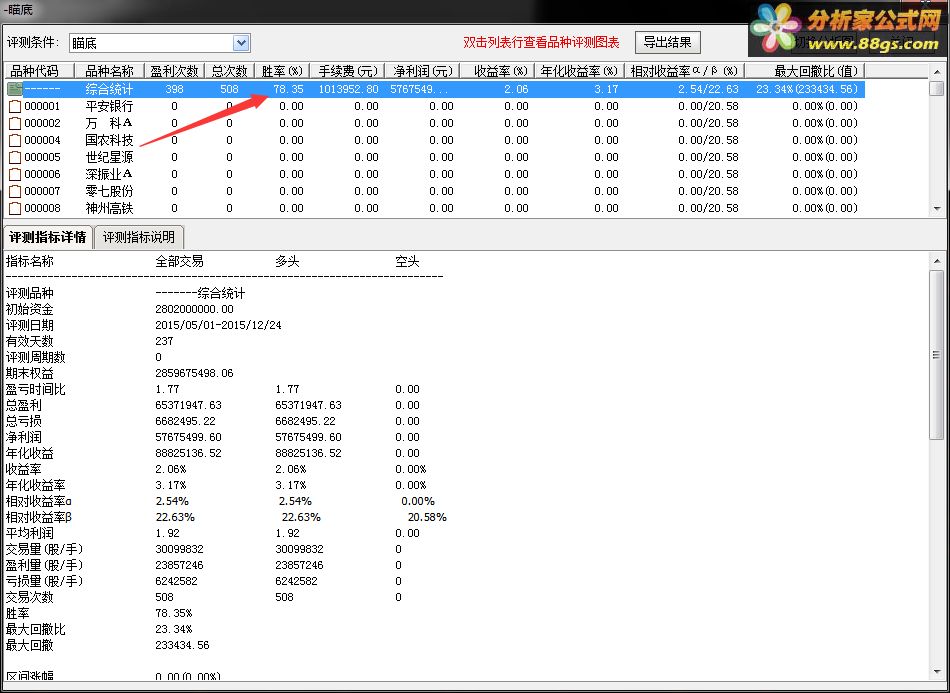950x693 pixels.
Task: Open the 评测条件 dropdown arrow
Action: [242, 43]
